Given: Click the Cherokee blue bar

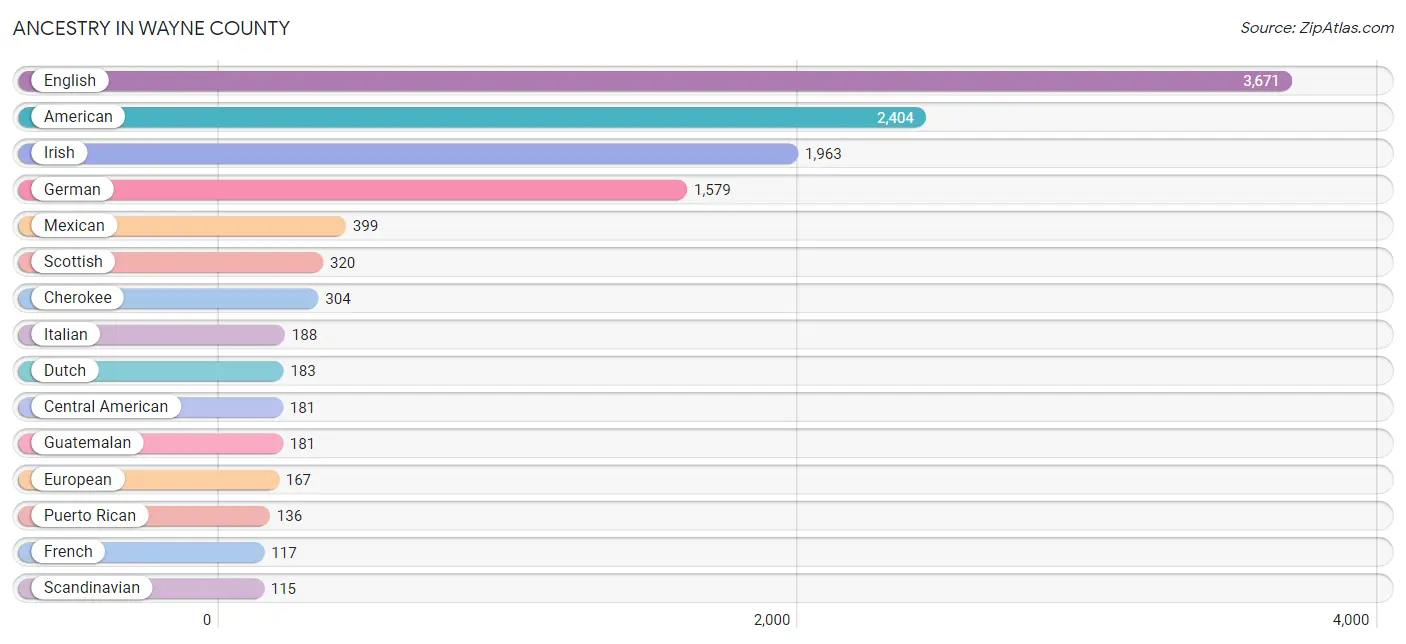Looking at the screenshot, I should click(168, 298).
